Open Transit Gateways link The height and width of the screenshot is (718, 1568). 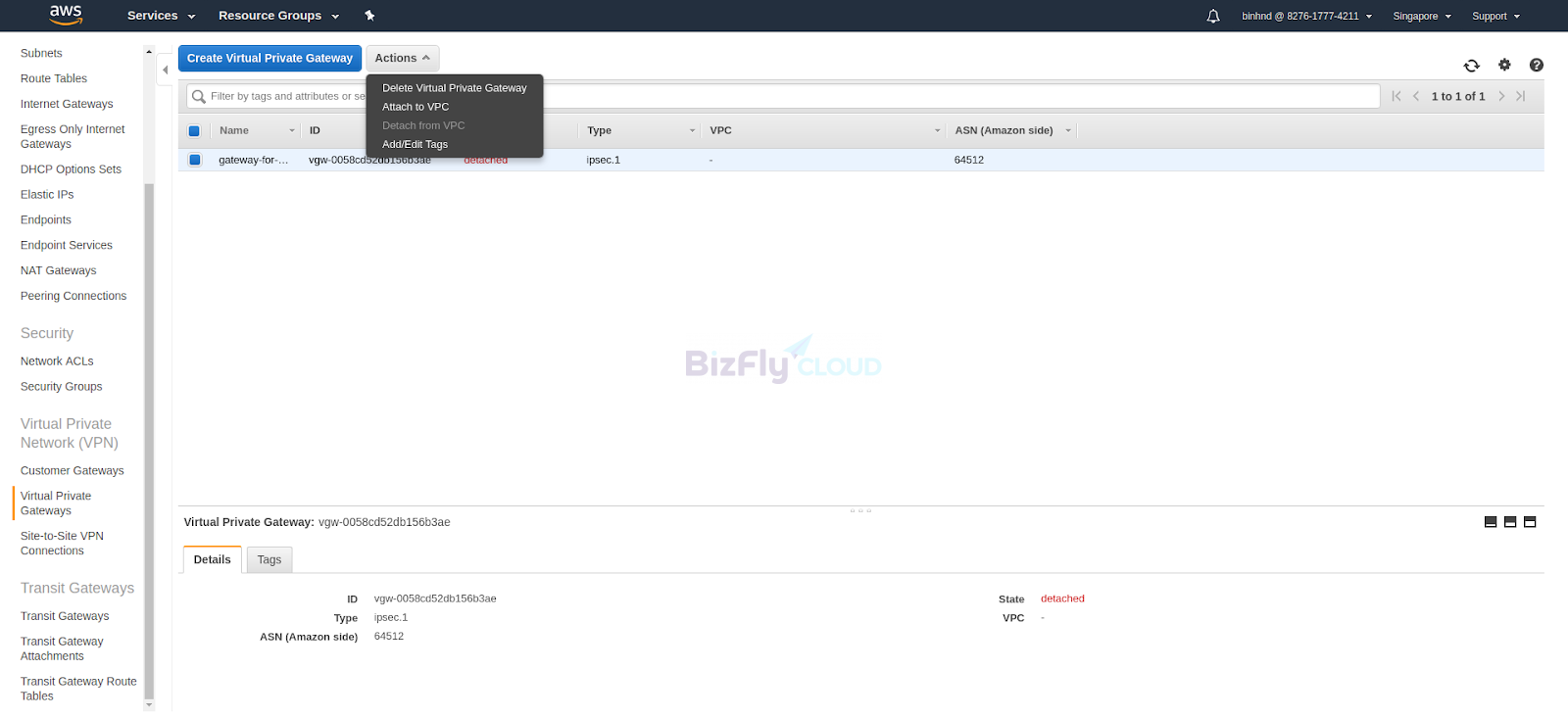point(65,616)
